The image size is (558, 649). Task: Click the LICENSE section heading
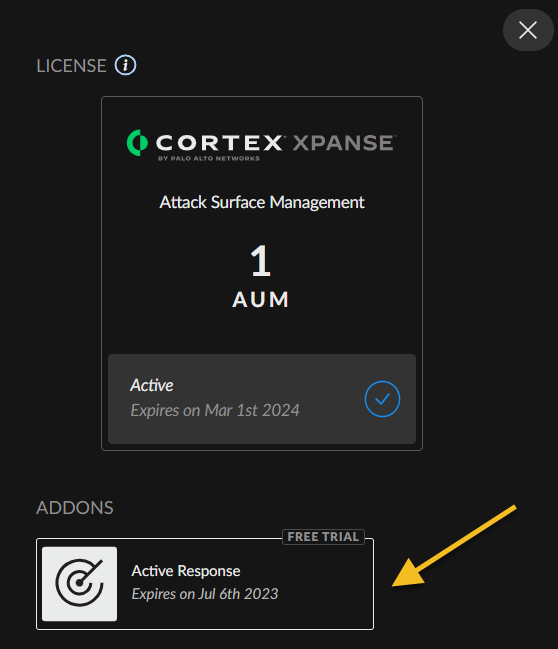click(x=71, y=66)
